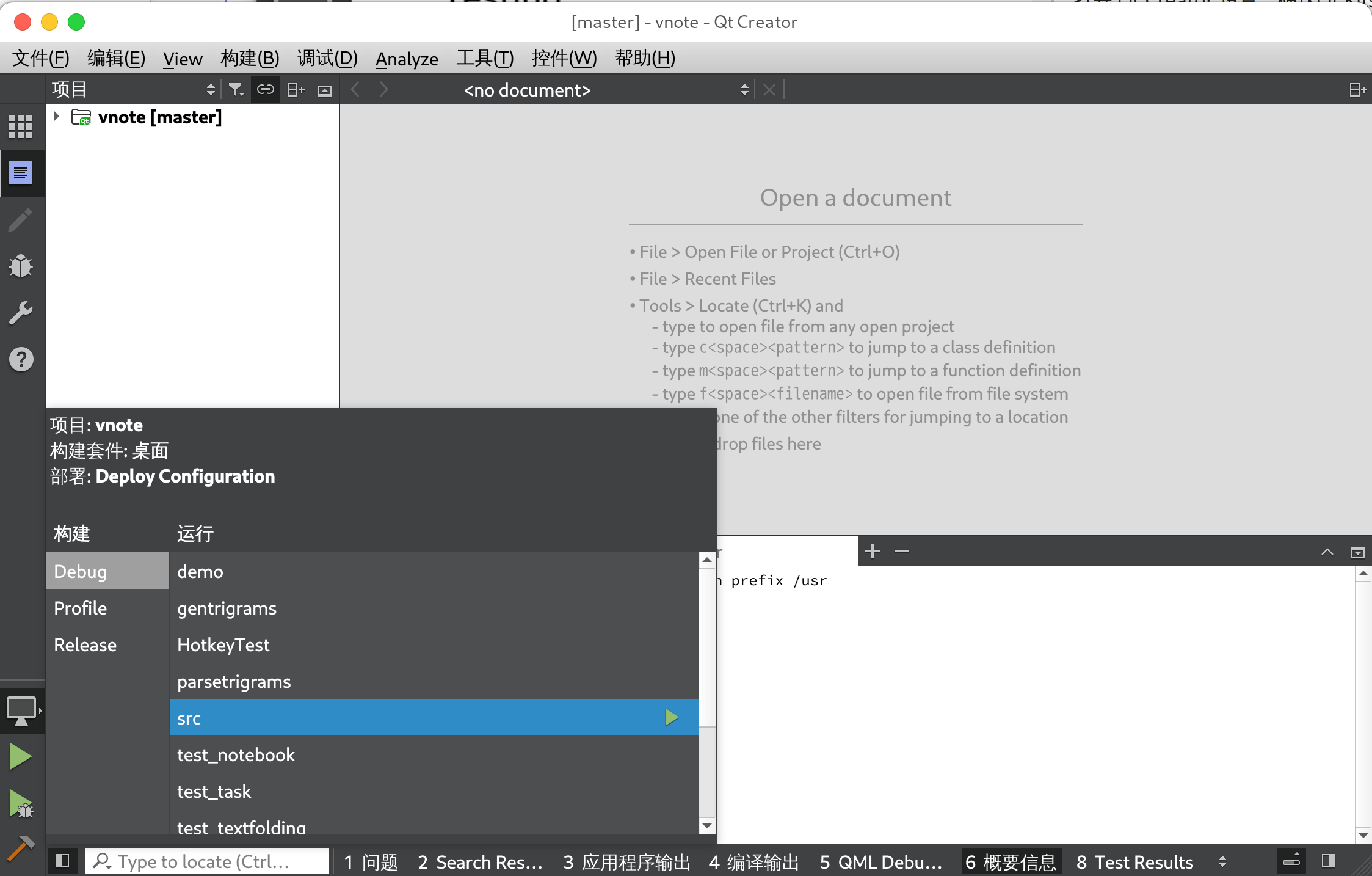
Task: Open the 4 编译输出 tab
Action: click(x=754, y=862)
